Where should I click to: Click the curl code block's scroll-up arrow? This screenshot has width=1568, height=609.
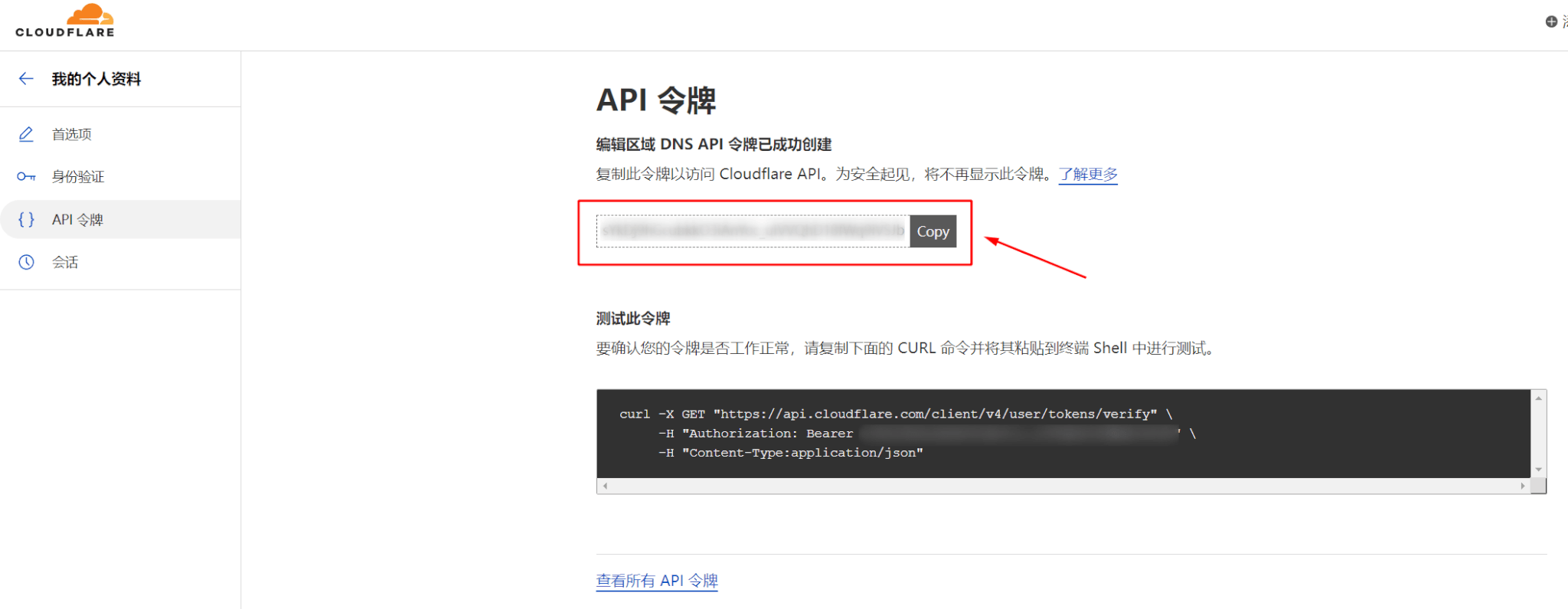point(1538,398)
